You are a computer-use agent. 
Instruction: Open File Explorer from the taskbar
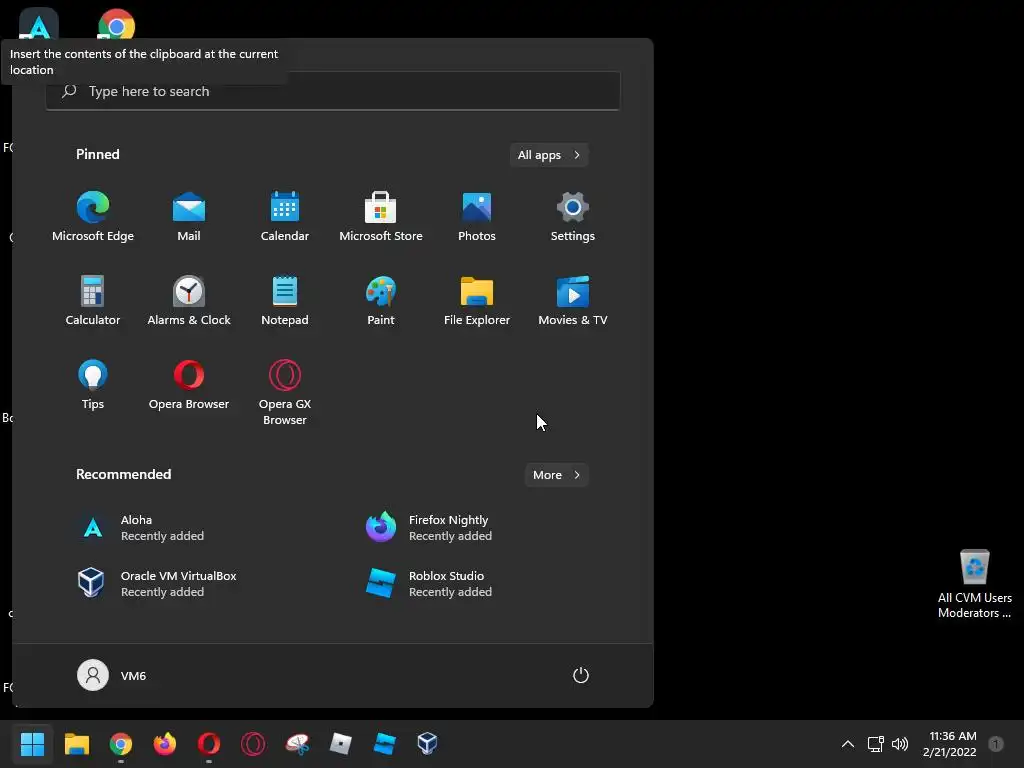click(x=76, y=743)
